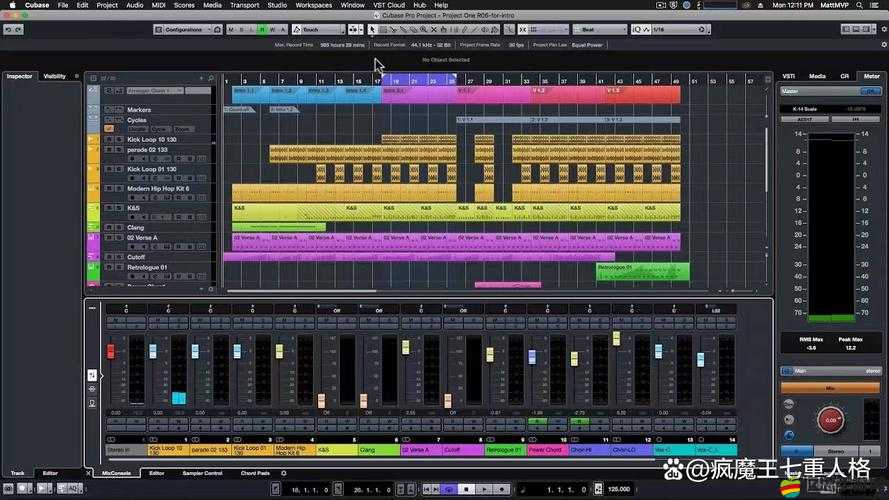The image size is (889, 500).
Task: Open the Configurations toolbar dropdown
Action: [183, 29]
